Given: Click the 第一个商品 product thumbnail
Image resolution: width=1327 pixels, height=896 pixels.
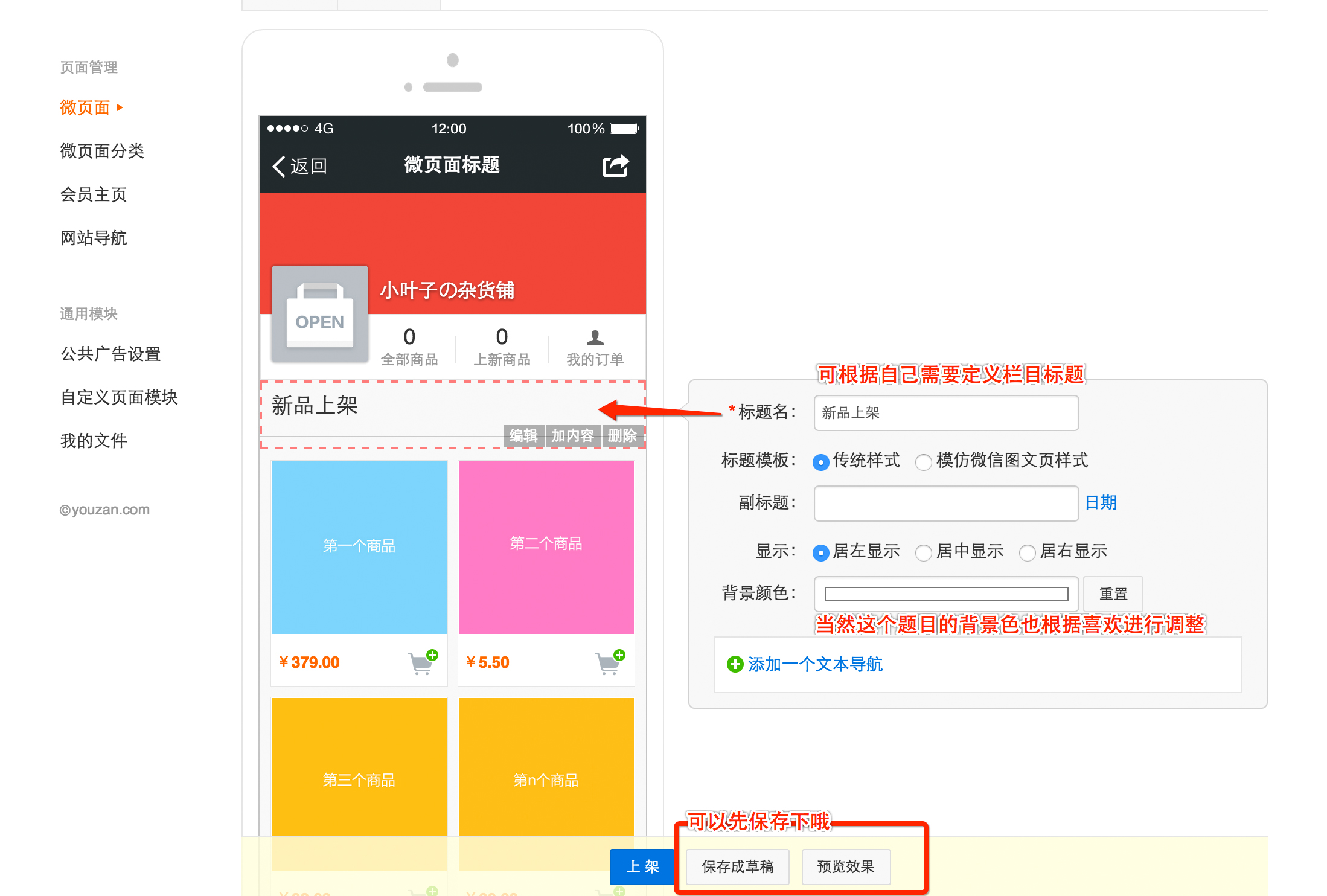Looking at the screenshot, I should click(x=359, y=548).
